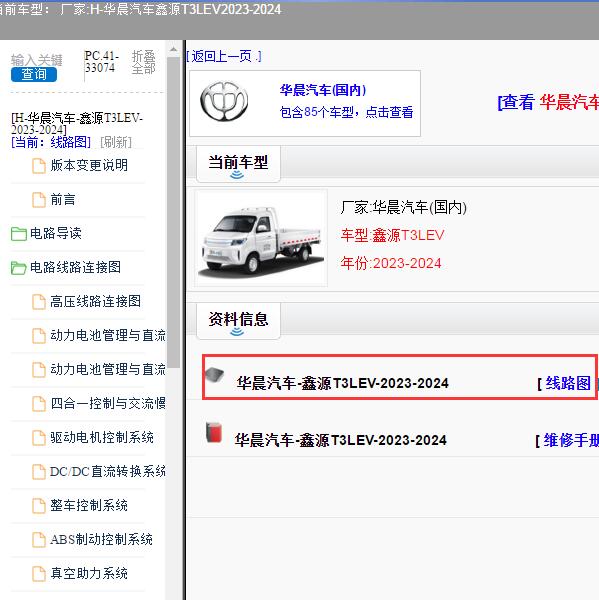Viewport: 599px width, 600px height.
Task: Click the 厂家:华晨汽车(国内) text
Action: point(403,207)
